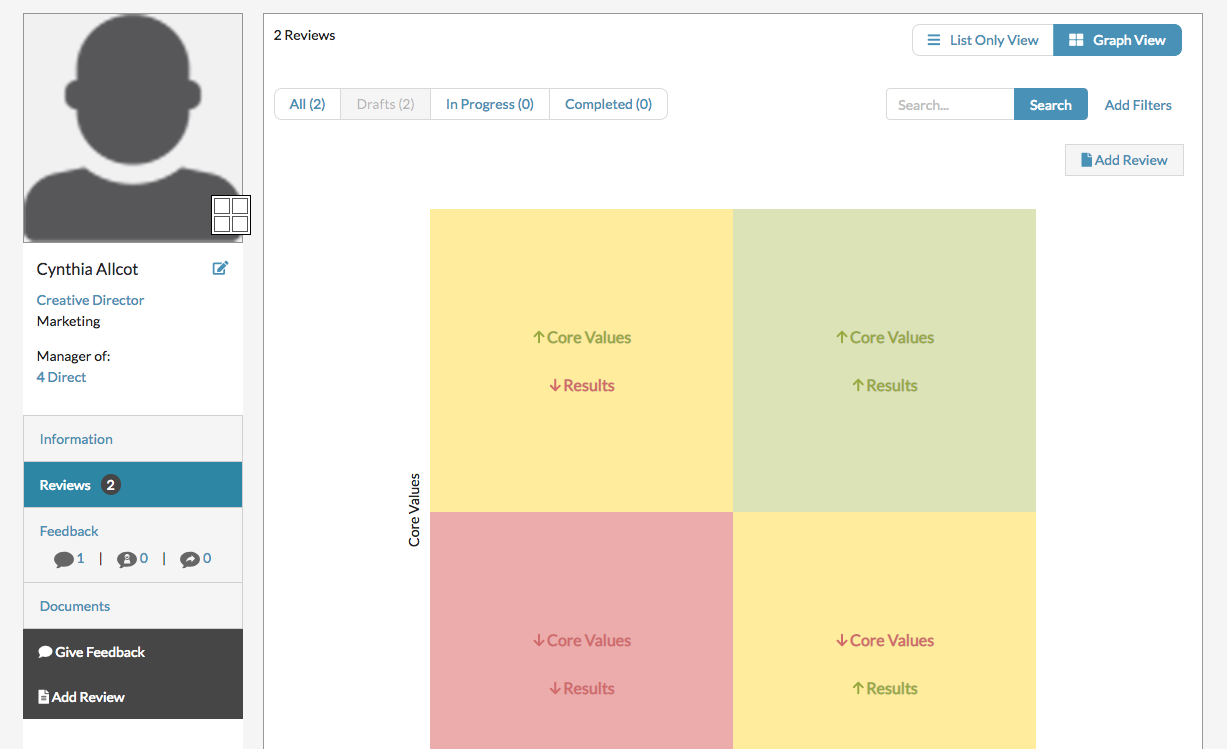Select the Completed (0) tab

608,104
